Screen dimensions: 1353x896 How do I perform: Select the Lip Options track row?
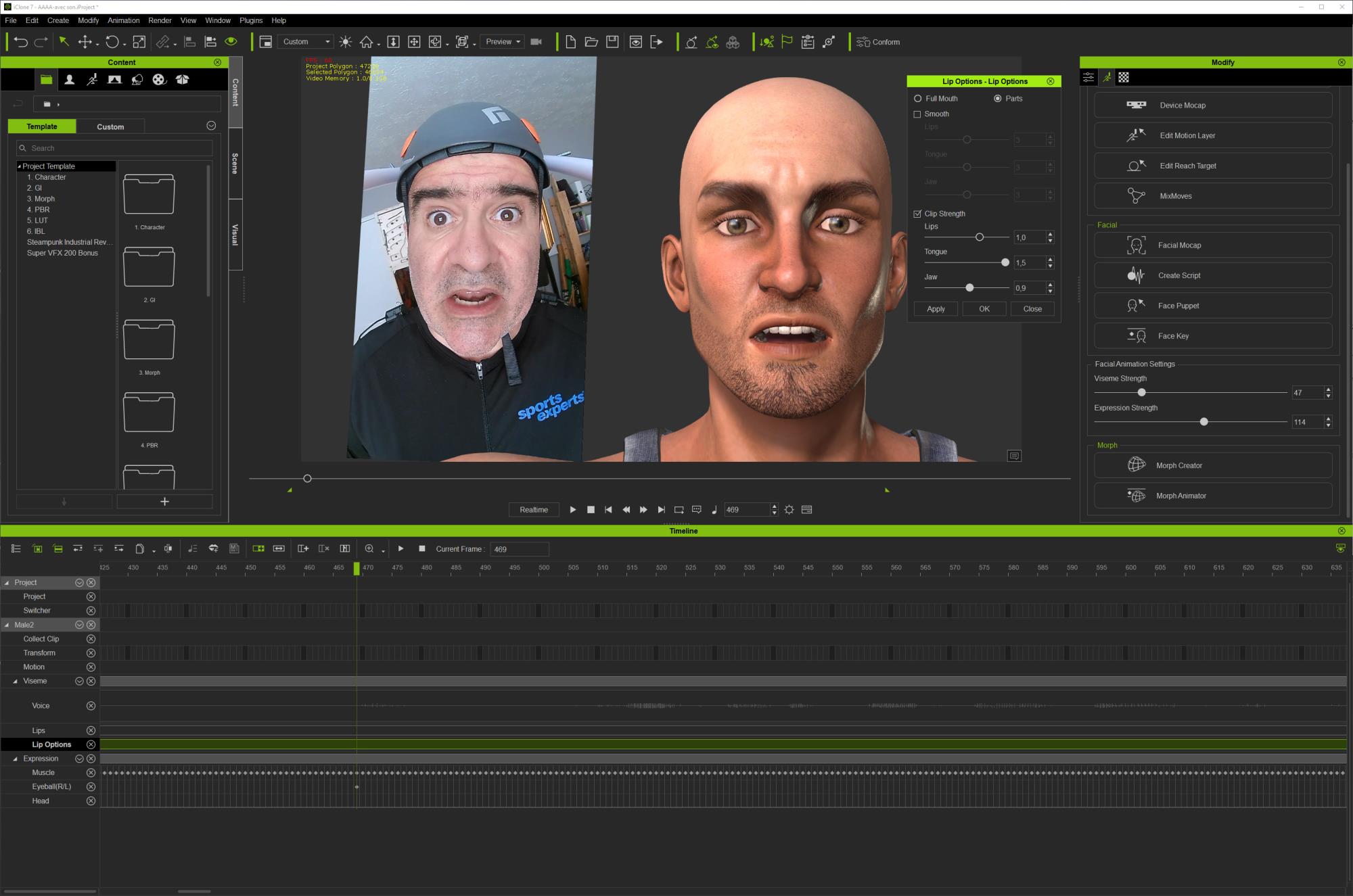click(50, 745)
